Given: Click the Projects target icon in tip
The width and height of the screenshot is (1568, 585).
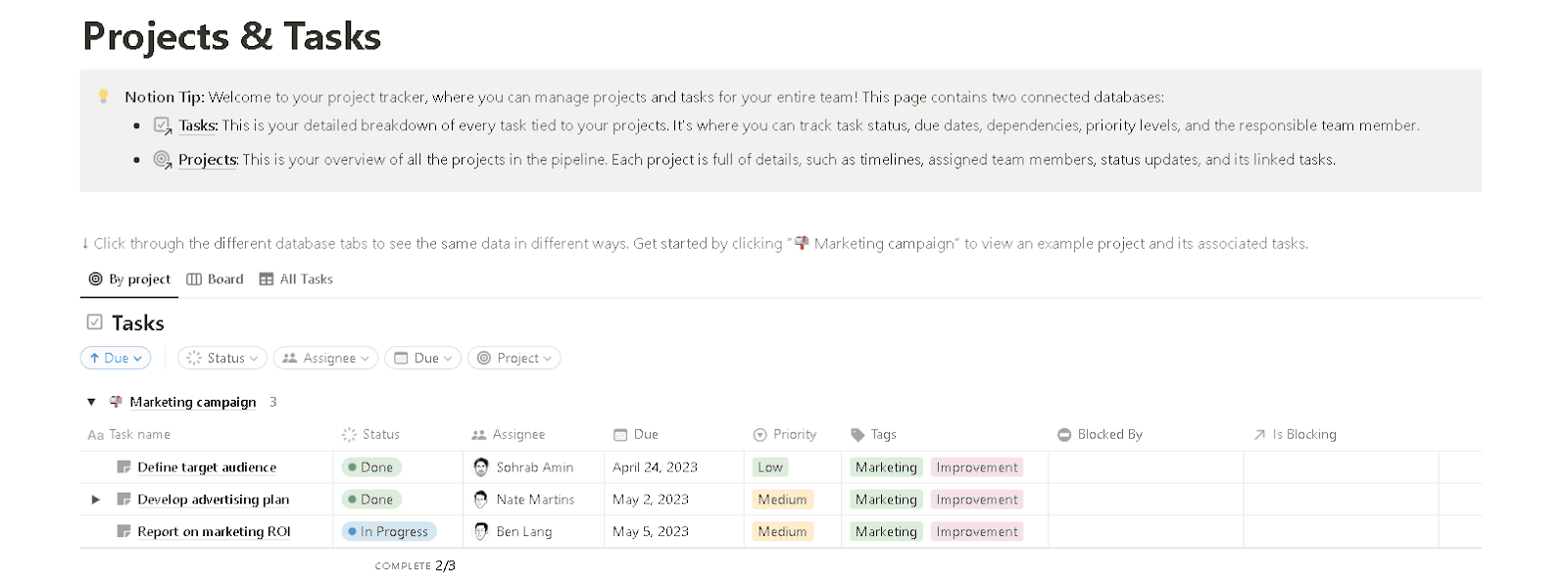Looking at the screenshot, I should click(x=163, y=159).
